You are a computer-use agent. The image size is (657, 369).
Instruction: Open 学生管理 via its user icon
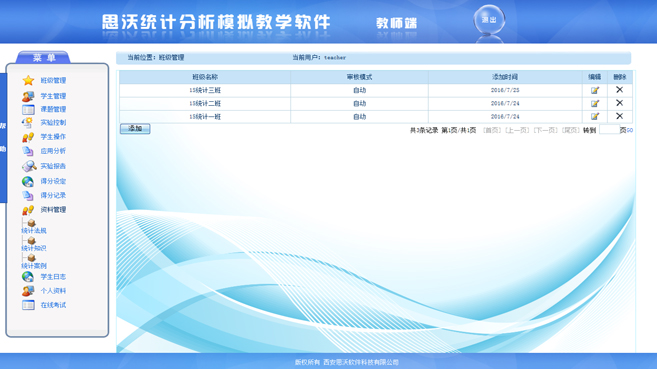[28, 96]
